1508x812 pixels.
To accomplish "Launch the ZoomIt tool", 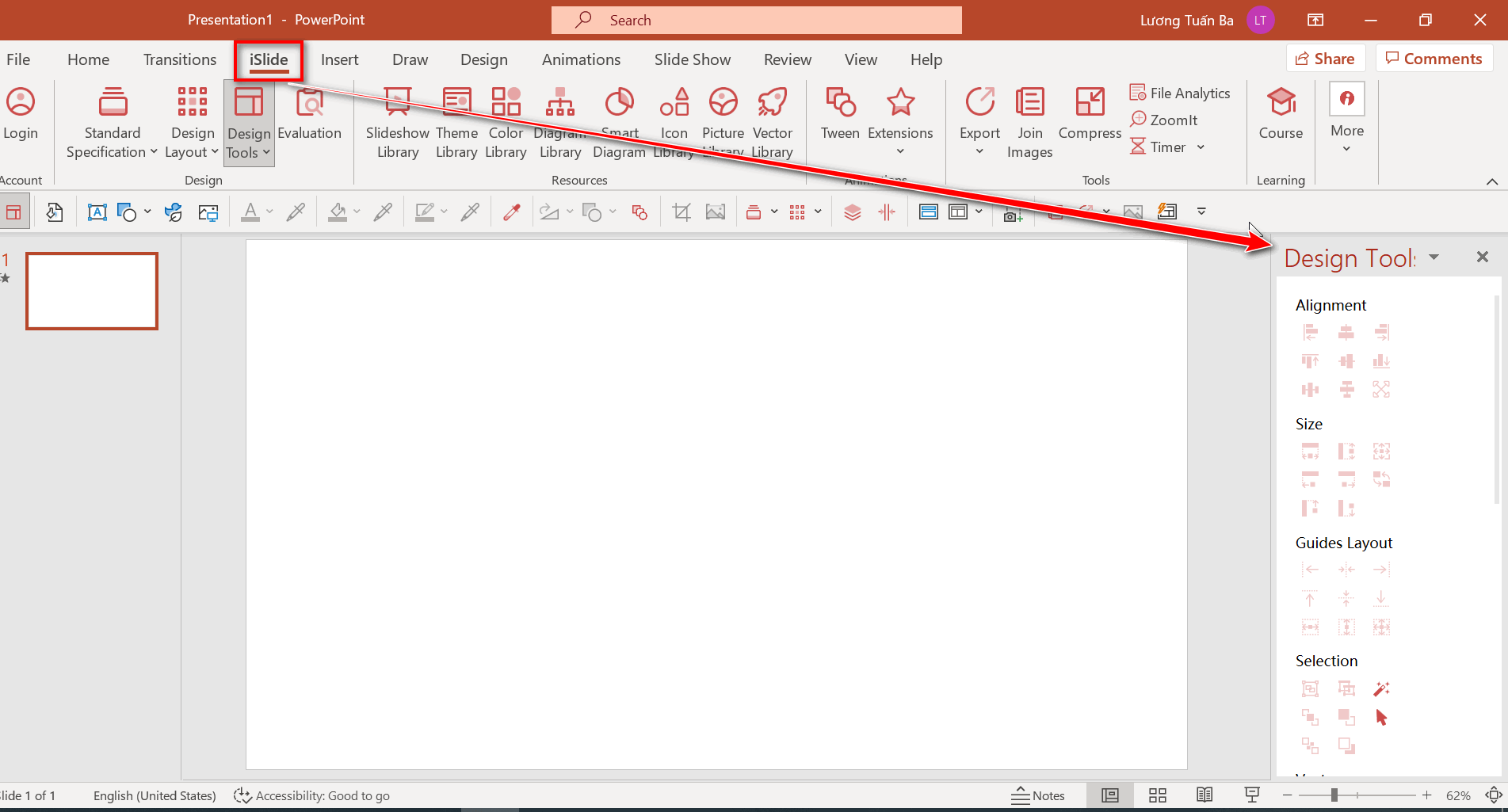I will tap(1163, 120).
